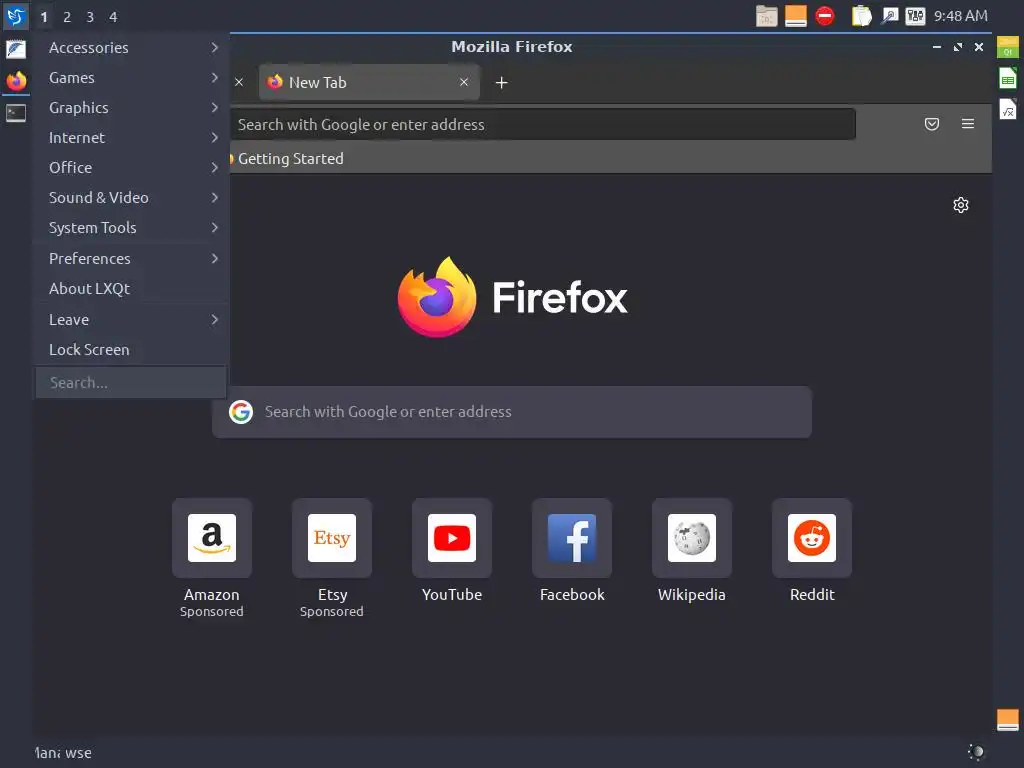1024x768 pixels.
Task: Expand the Graphics submenu arrow
Action: point(215,108)
